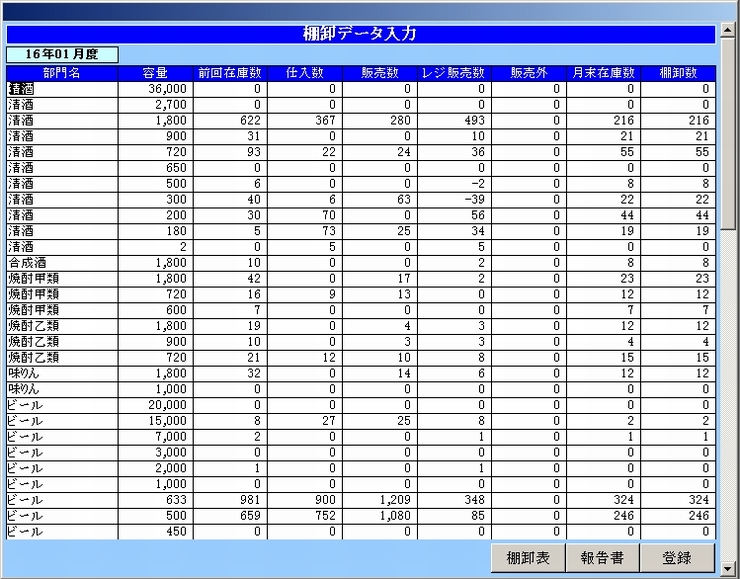Click the レジ販売数 column header
This screenshot has height=579, width=740.
click(x=454, y=73)
